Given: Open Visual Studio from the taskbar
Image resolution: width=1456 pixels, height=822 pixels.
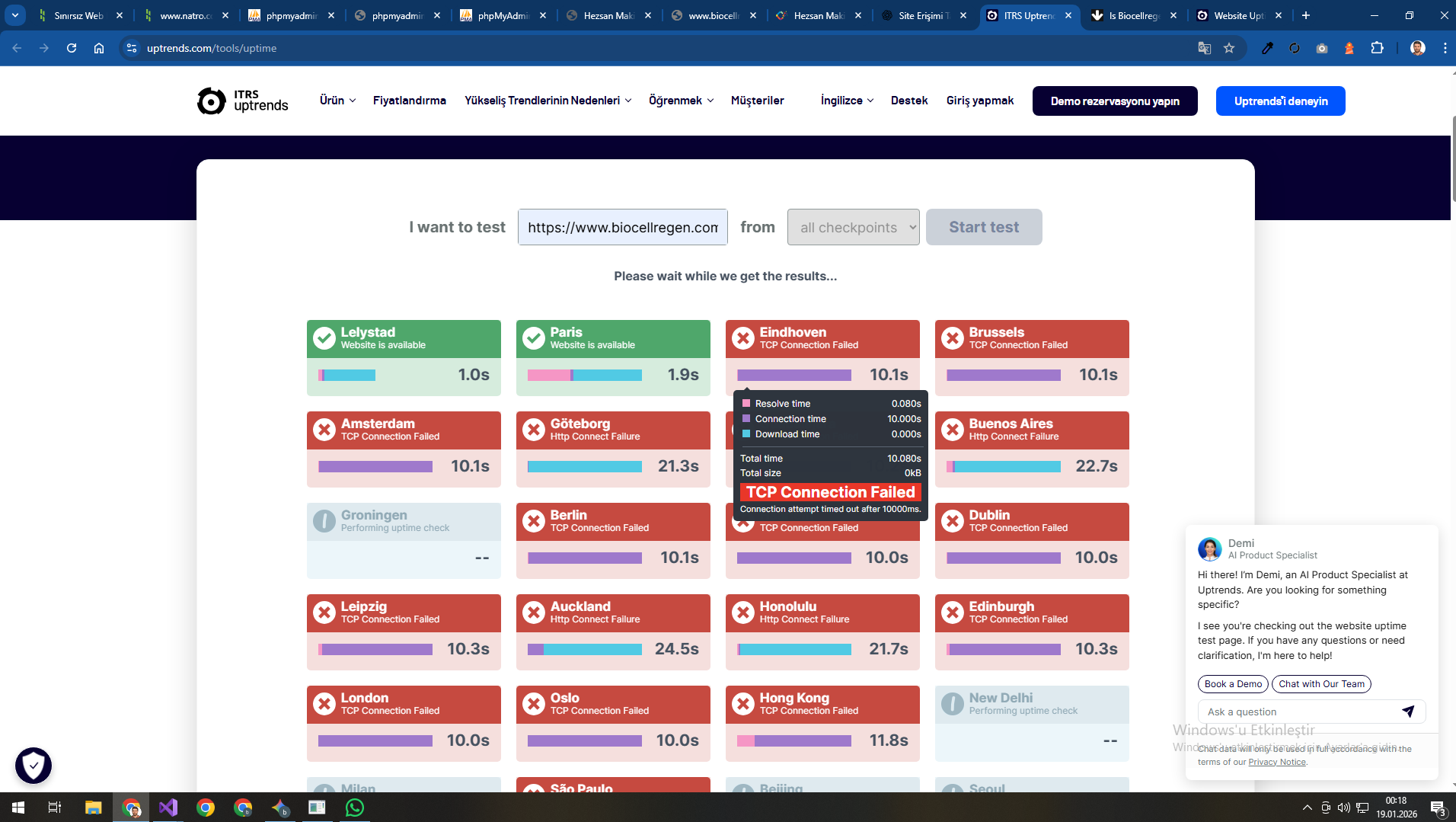Looking at the screenshot, I should [x=168, y=808].
